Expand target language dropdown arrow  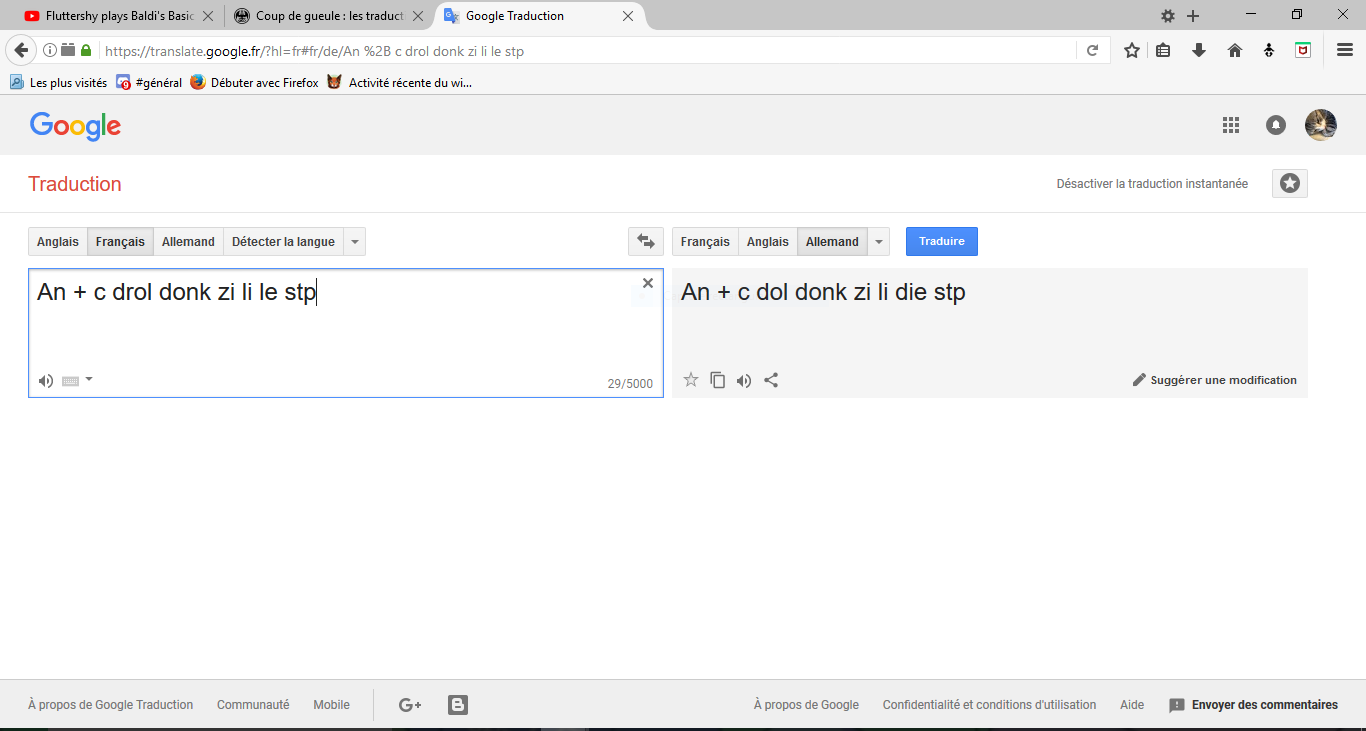(x=878, y=242)
